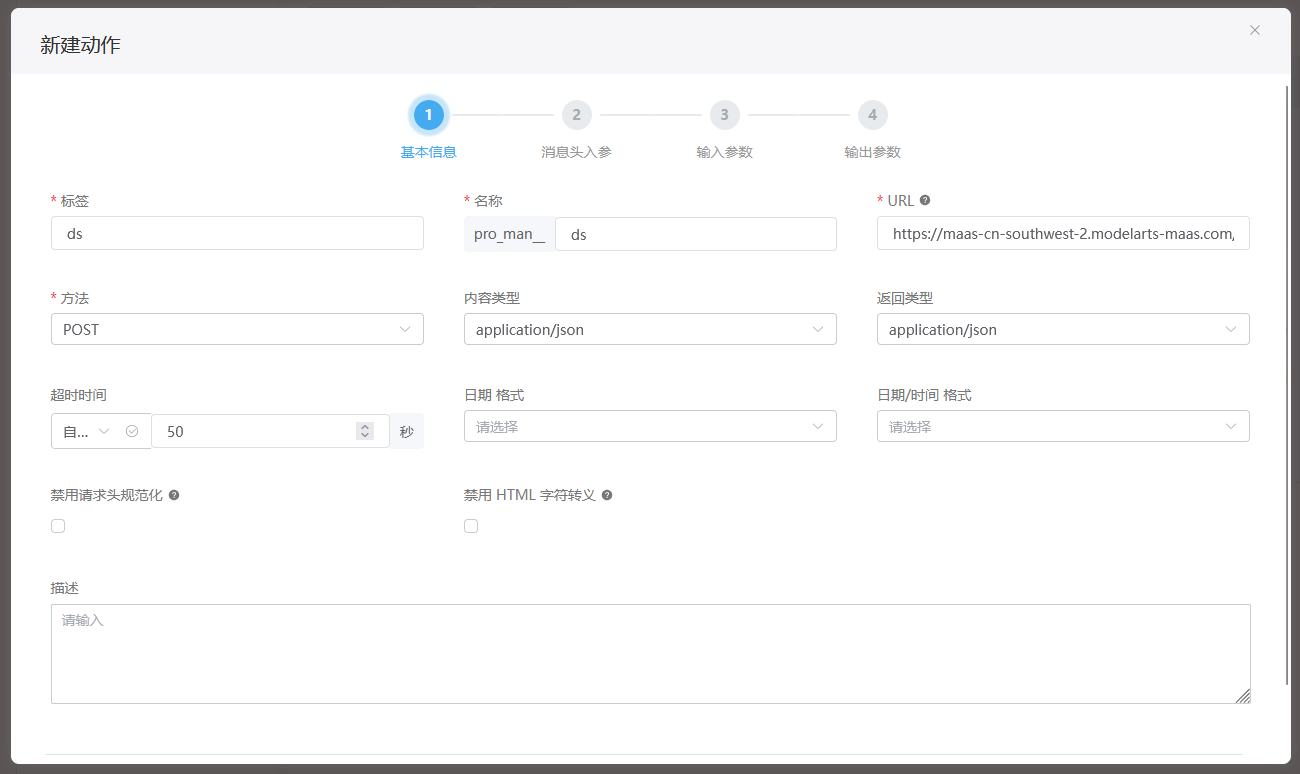Viewport: 1300px width, 774px height.
Task: Click the URL input field
Action: click(x=1063, y=233)
